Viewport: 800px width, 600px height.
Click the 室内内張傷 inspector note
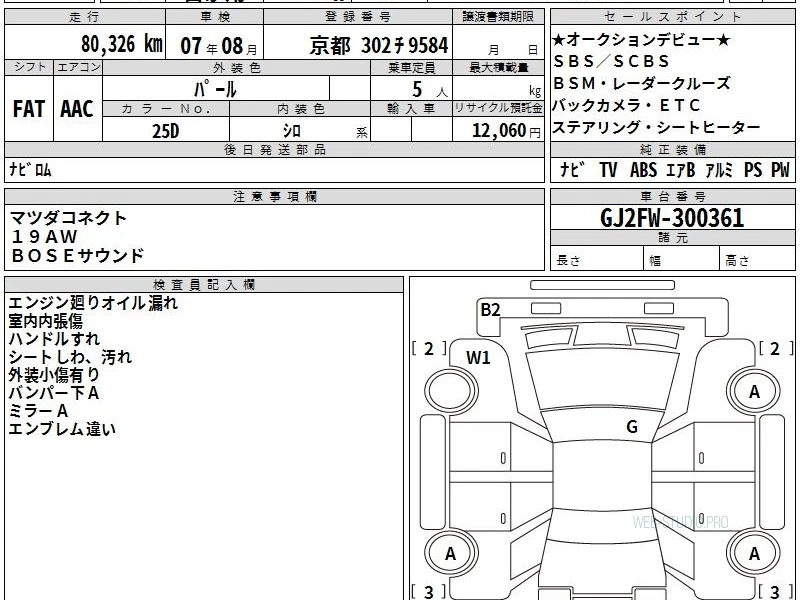click(46, 321)
